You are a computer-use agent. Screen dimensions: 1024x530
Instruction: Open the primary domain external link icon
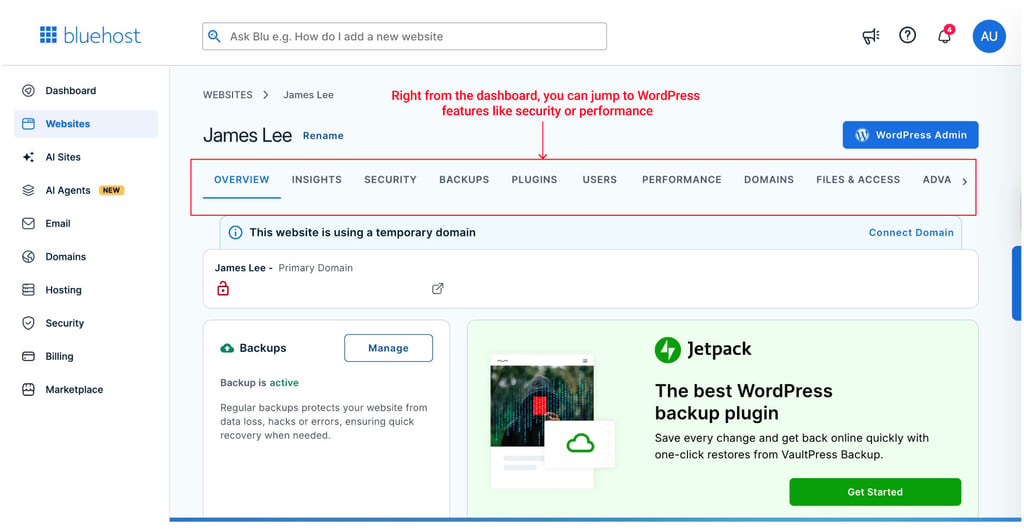[438, 288]
